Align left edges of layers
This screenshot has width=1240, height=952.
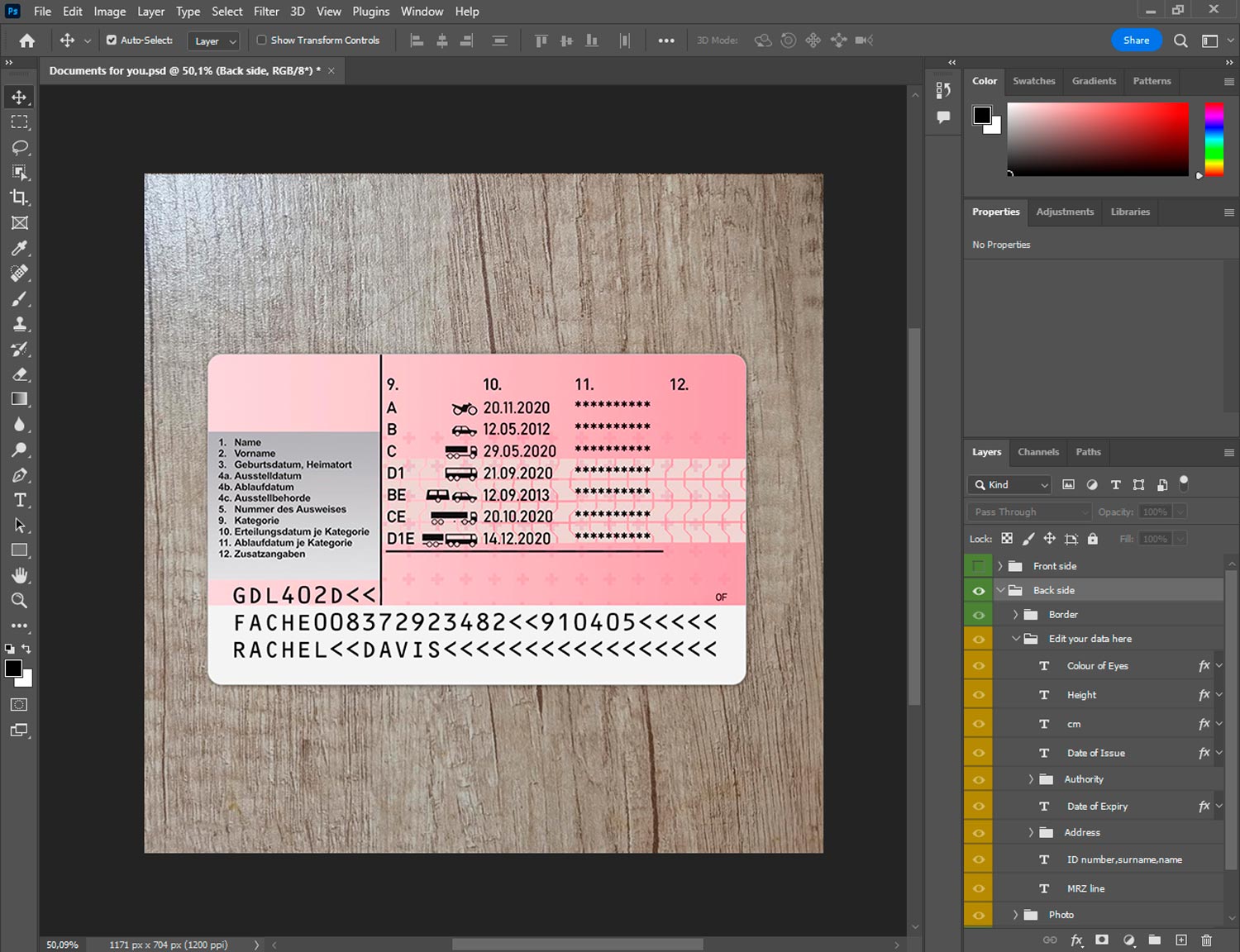click(x=417, y=40)
